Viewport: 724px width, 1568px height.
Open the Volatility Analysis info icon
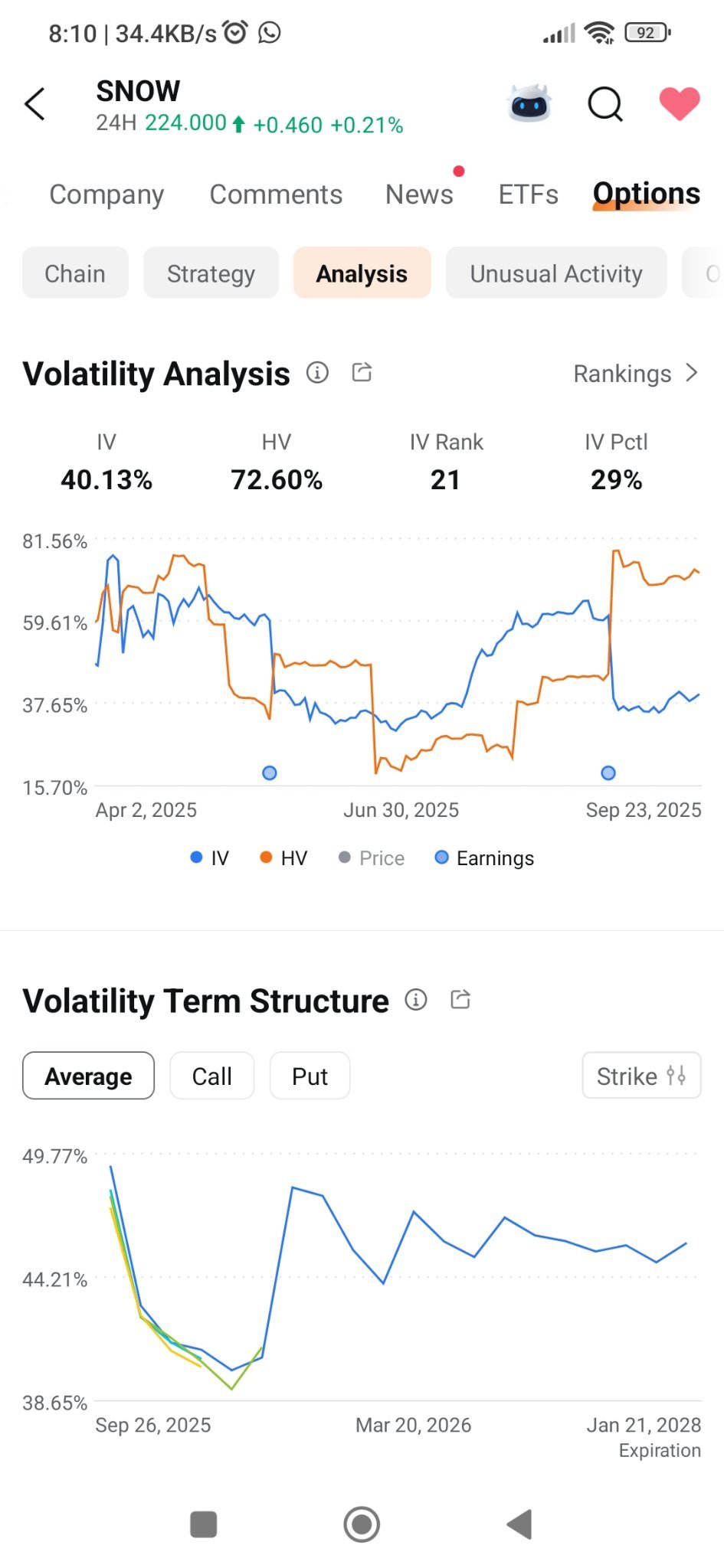(317, 373)
